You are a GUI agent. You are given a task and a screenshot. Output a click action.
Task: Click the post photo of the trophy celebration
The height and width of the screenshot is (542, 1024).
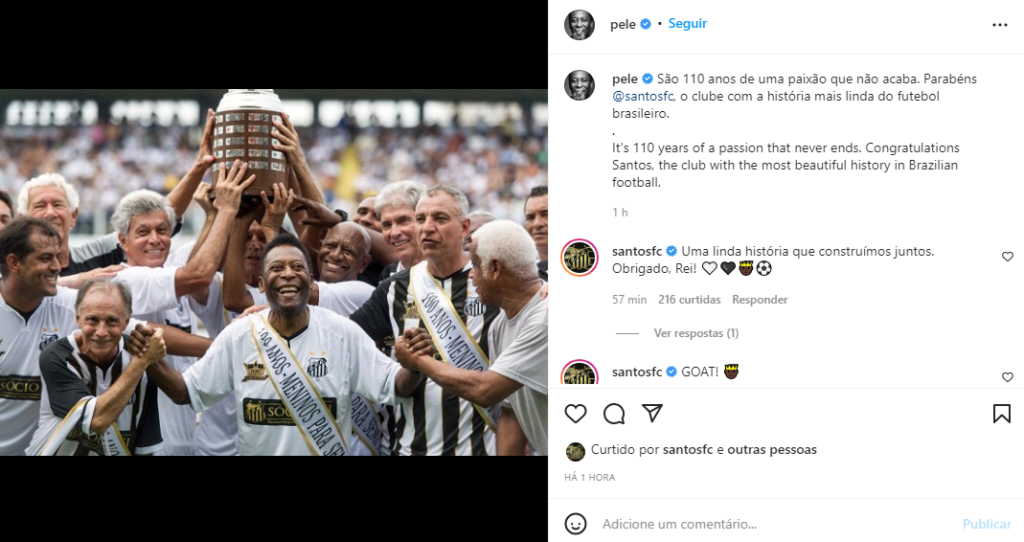(x=274, y=272)
